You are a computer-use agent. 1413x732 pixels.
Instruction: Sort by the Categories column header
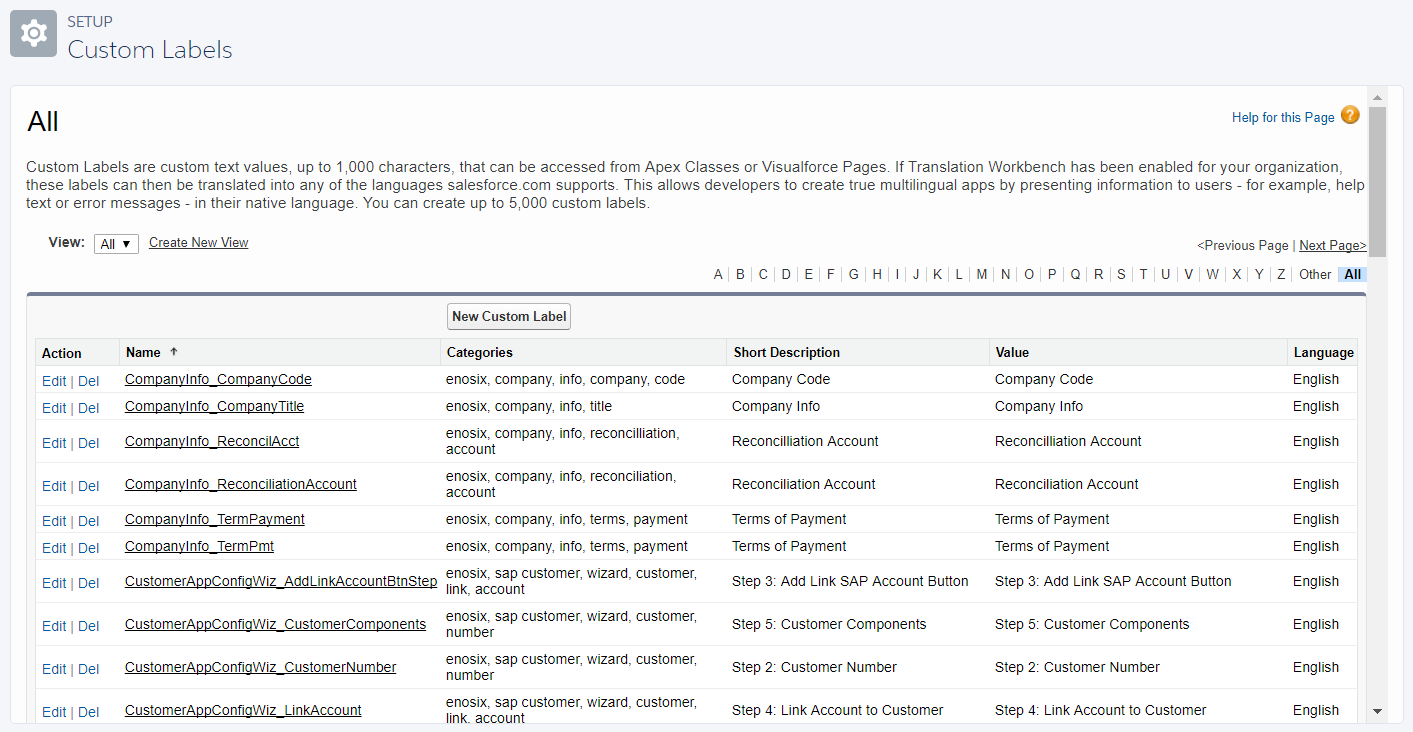tap(480, 352)
